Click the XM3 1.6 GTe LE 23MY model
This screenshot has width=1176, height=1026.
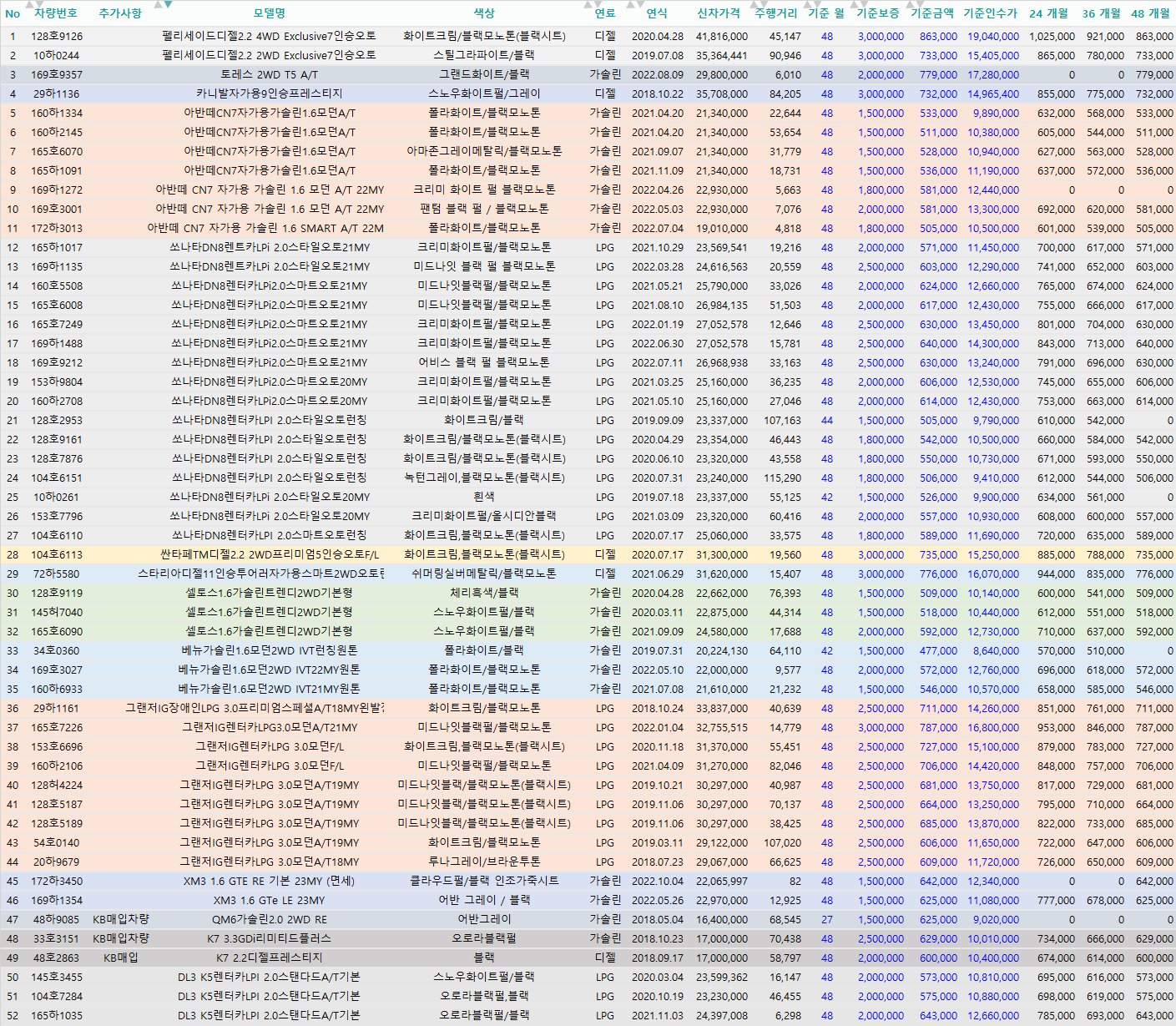point(270,901)
